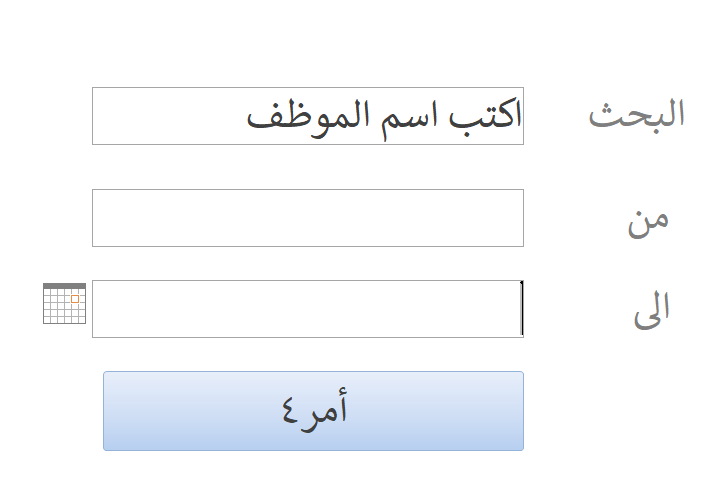
Task: Select the من date input field
Action: pyautogui.click(x=308, y=218)
